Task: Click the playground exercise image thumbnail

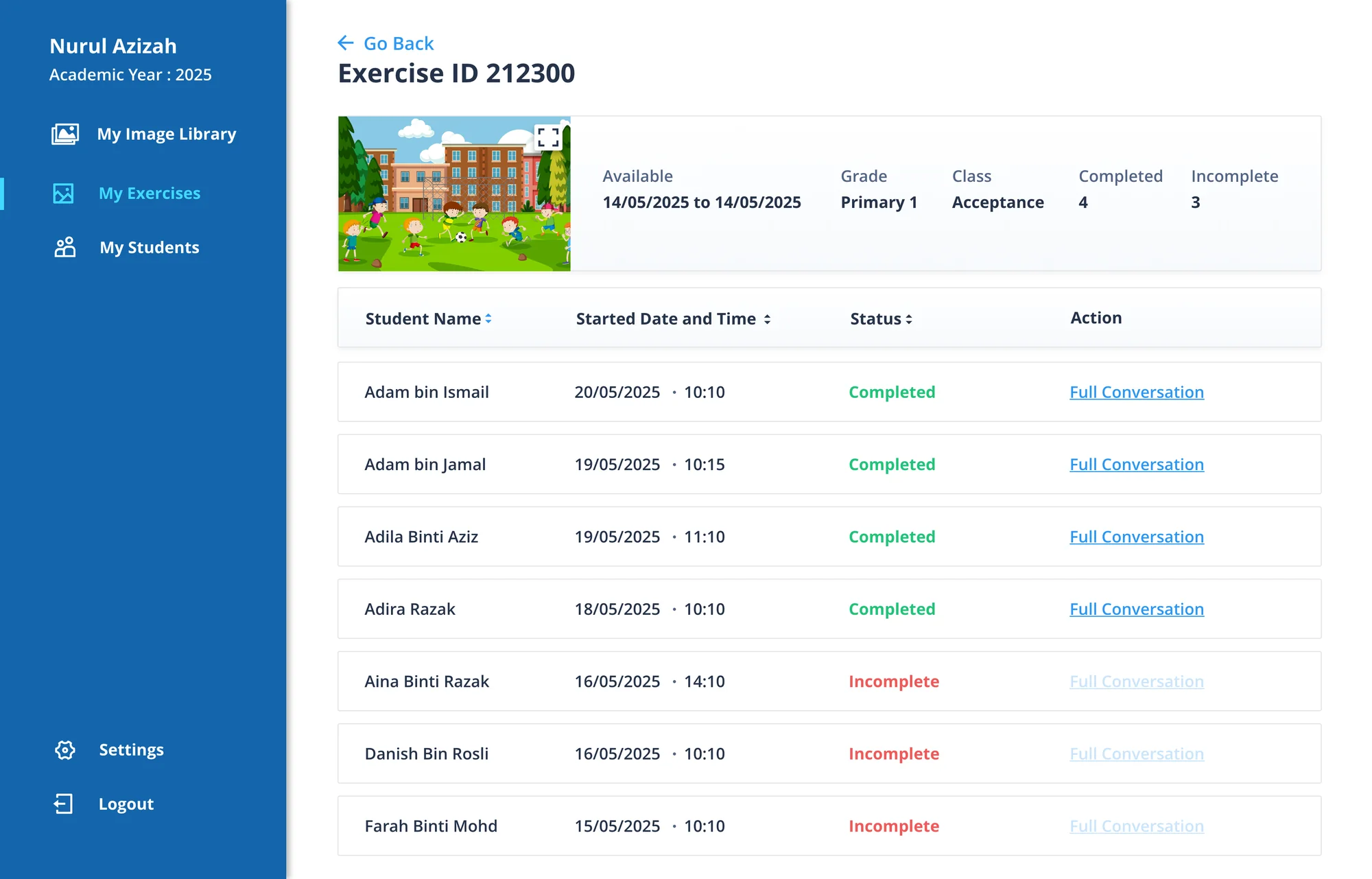Action: (x=454, y=194)
